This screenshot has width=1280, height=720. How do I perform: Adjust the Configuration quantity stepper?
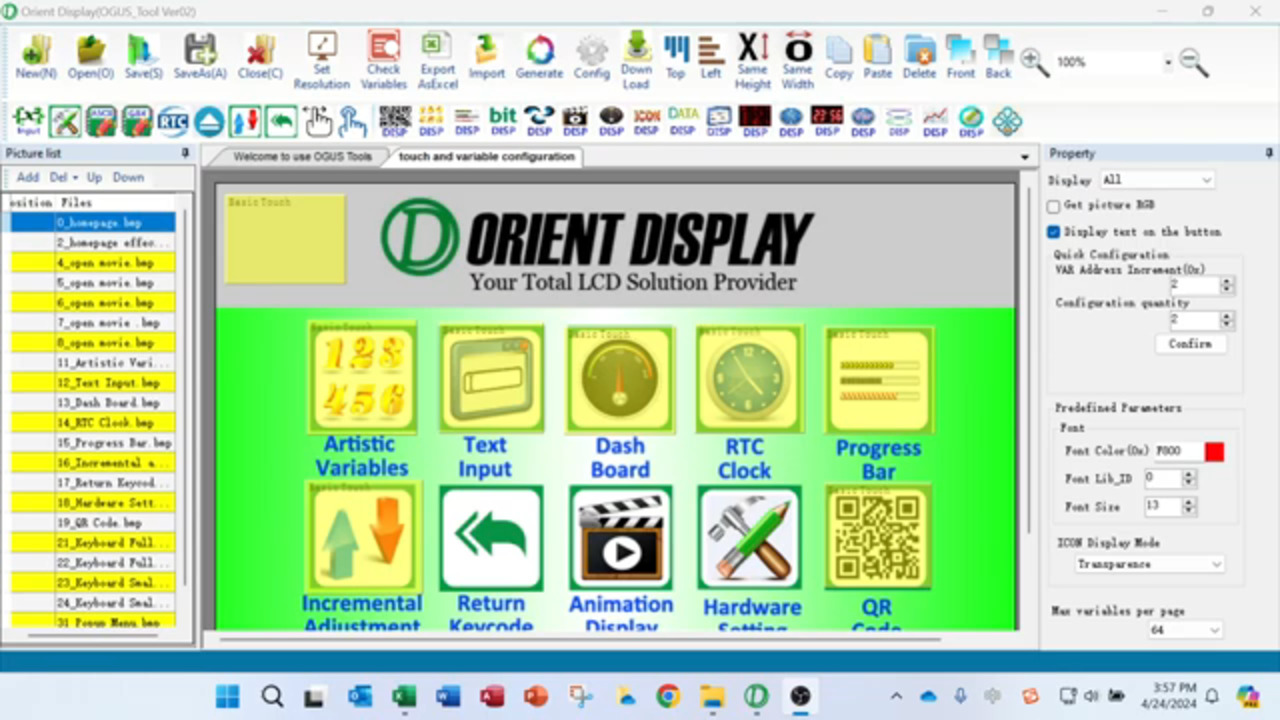point(1227,320)
